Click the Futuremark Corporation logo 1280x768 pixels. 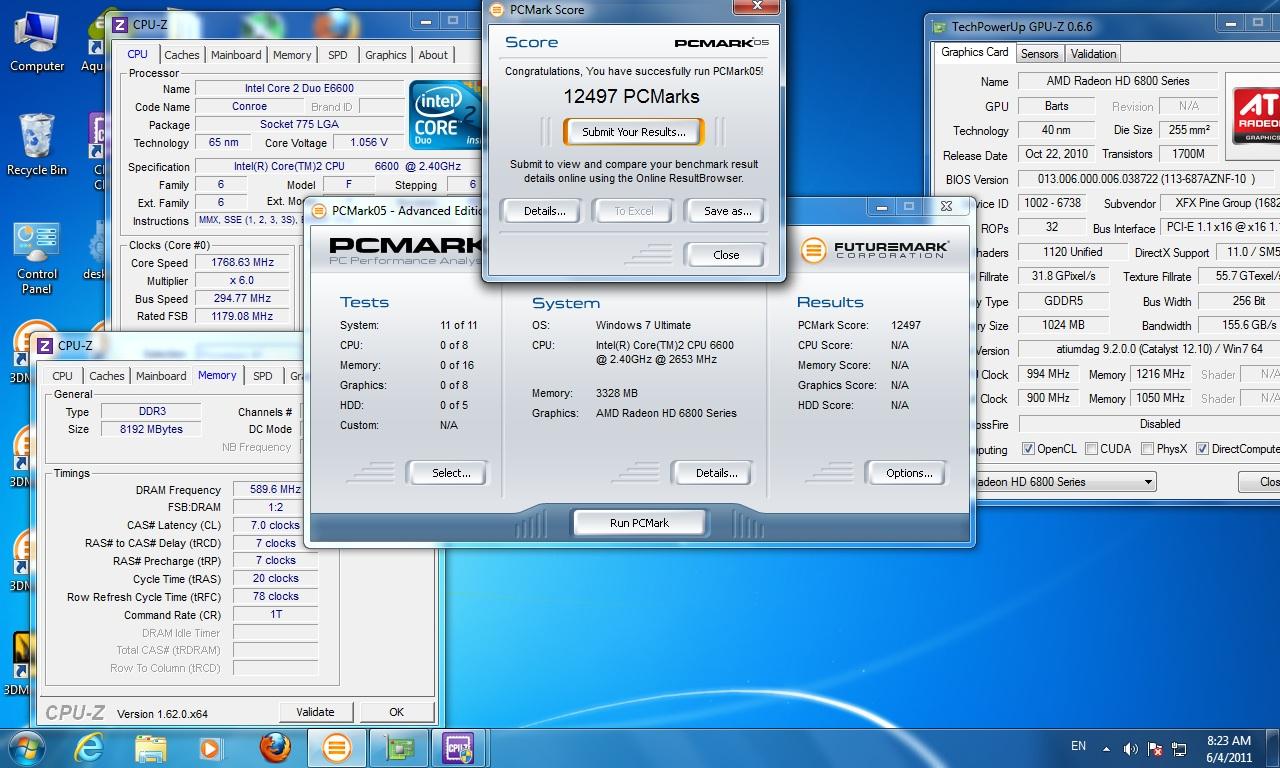(875, 249)
